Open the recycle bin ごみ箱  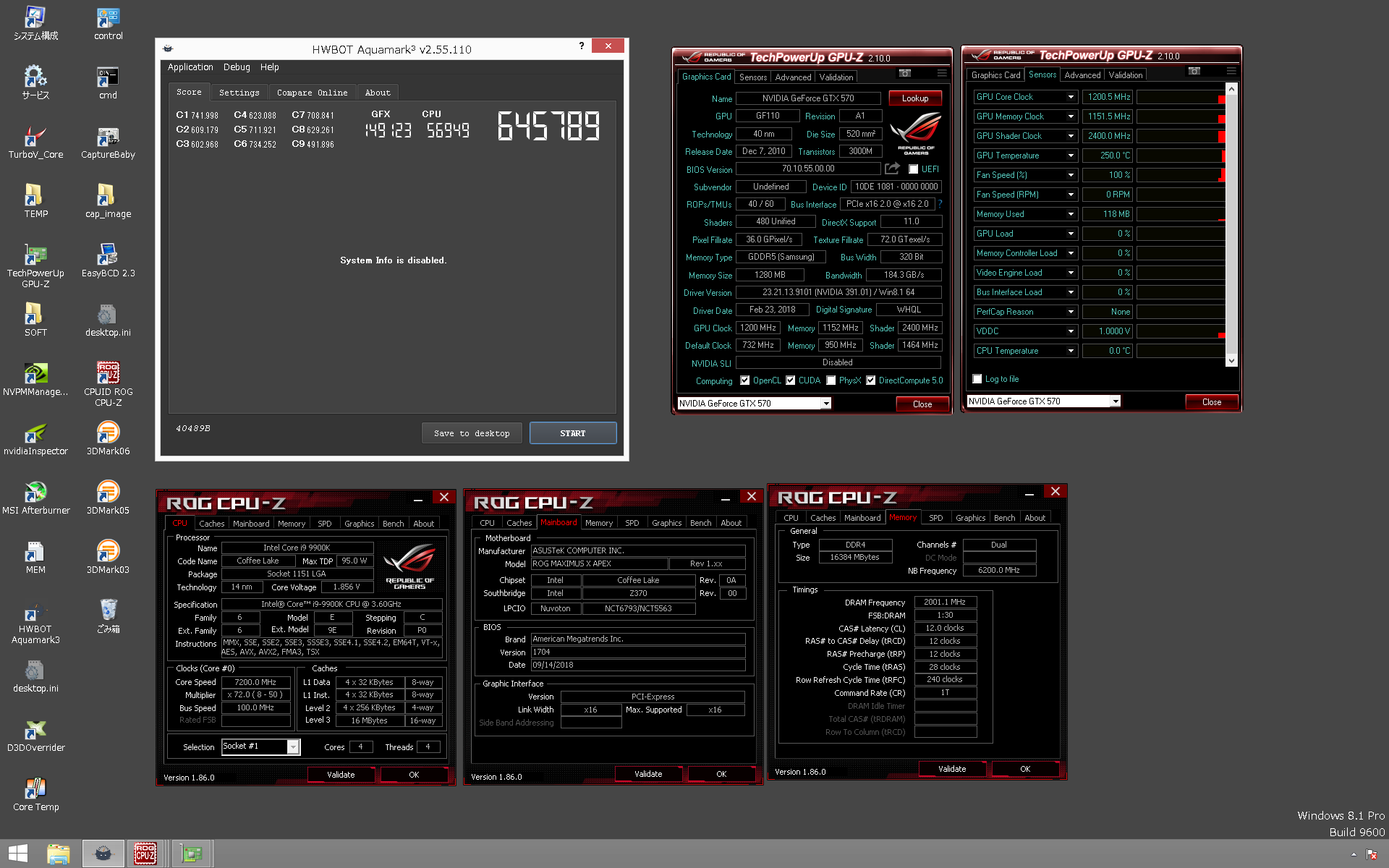[108, 617]
